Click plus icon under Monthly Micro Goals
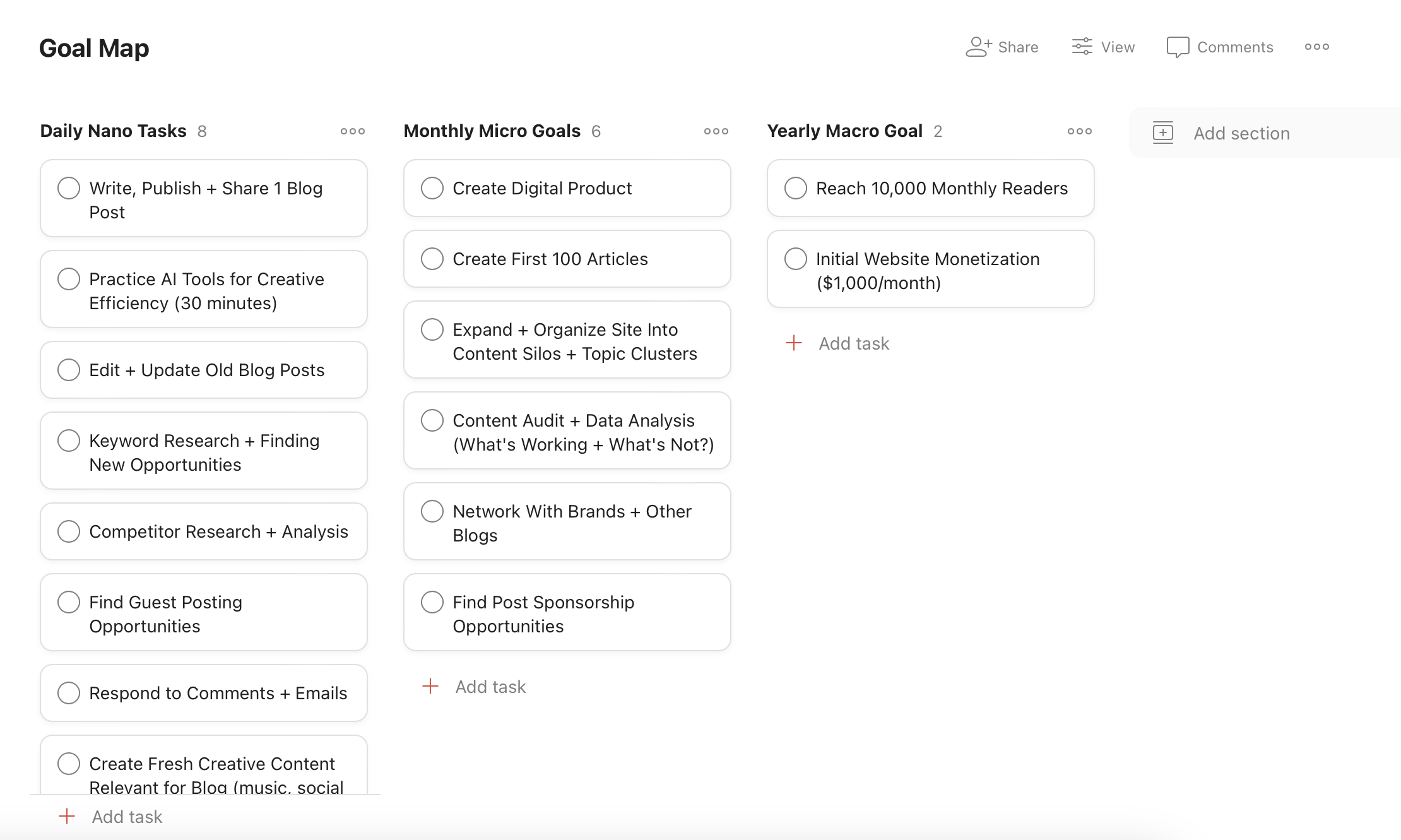Viewport: 1401px width, 840px height. pyautogui.click(x=430, y=686)
